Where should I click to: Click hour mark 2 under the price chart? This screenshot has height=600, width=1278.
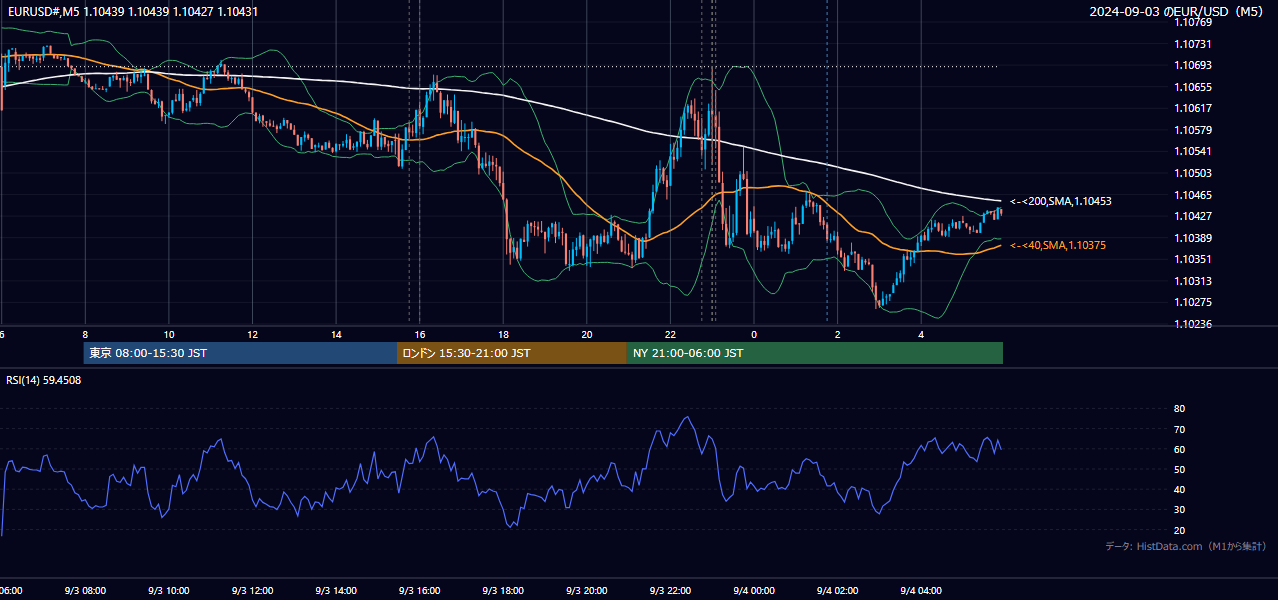pyautogui.click(x=838, y=335)
